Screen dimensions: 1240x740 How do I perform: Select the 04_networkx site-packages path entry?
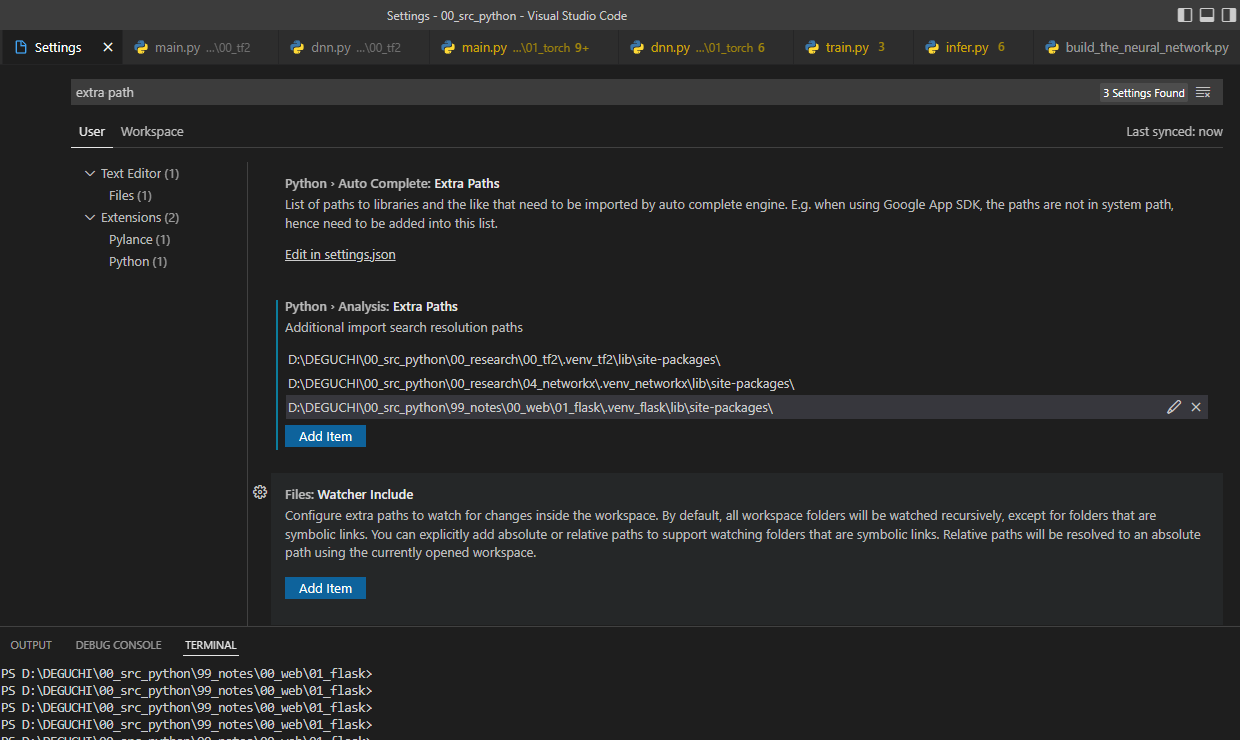tap(746, 383)
